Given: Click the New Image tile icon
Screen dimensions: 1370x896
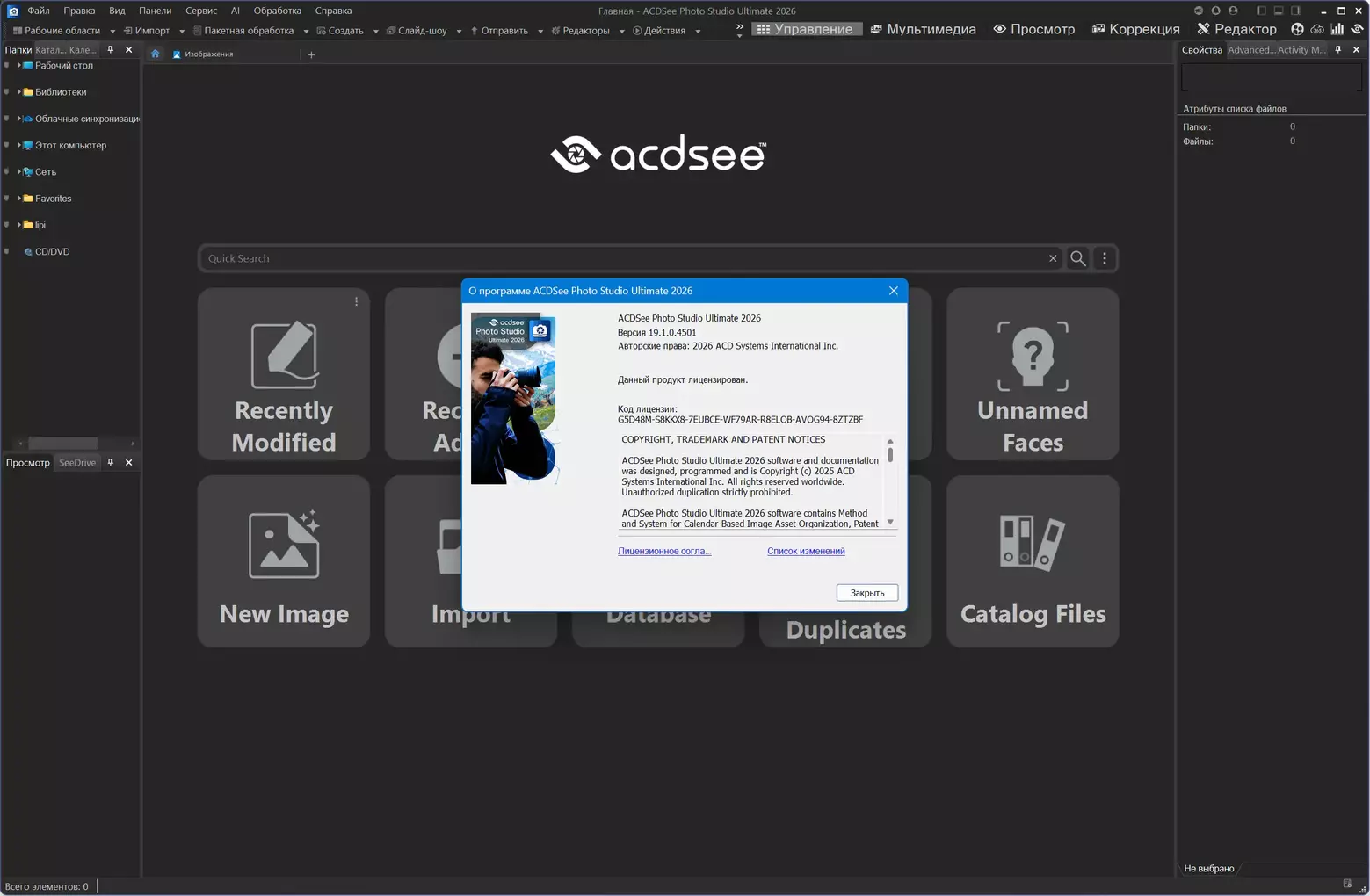Looking at the screenshot, I should click(x=284, y=545).
